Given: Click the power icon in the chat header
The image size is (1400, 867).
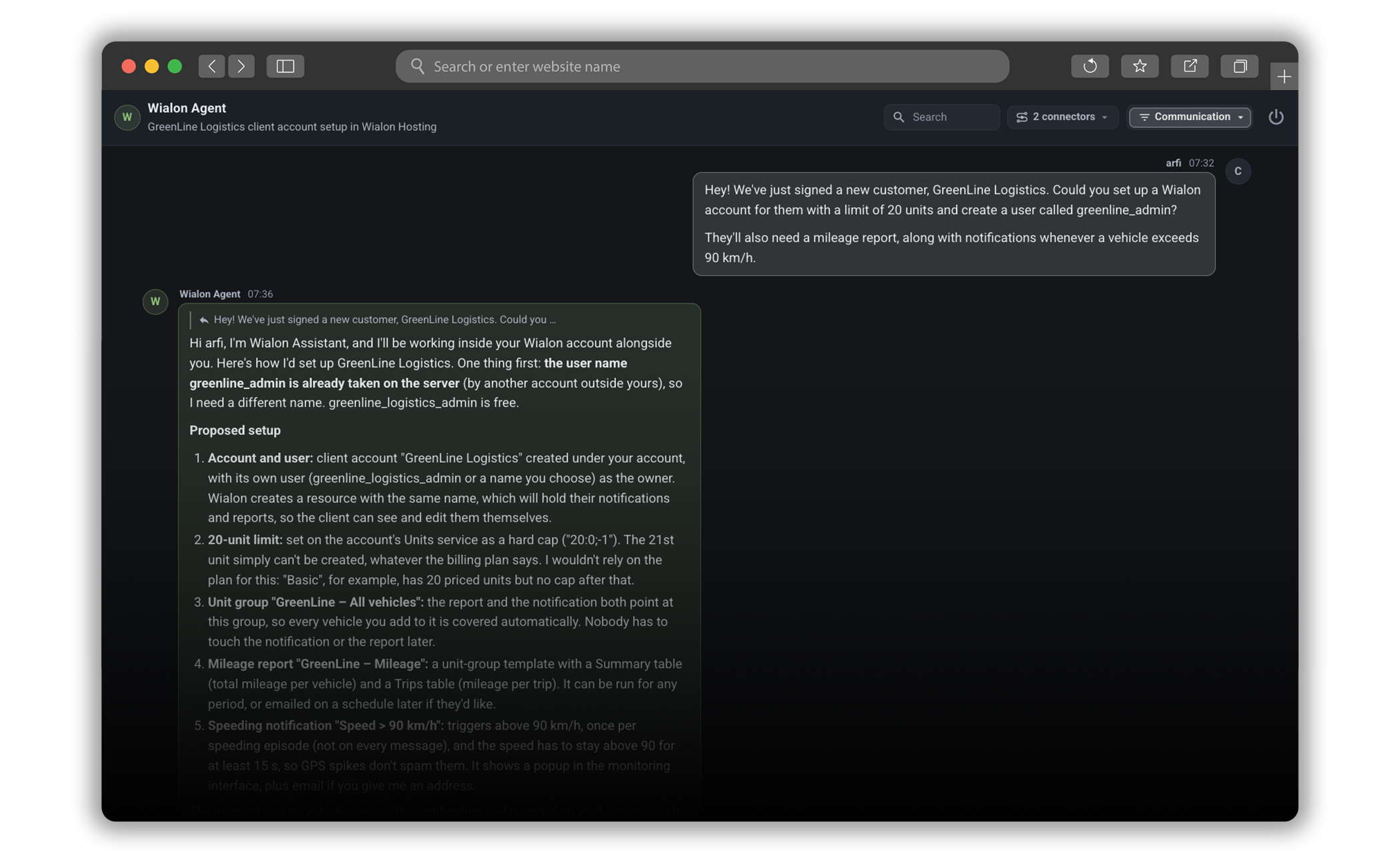Looking at the screenshot, I should 1276,117.
